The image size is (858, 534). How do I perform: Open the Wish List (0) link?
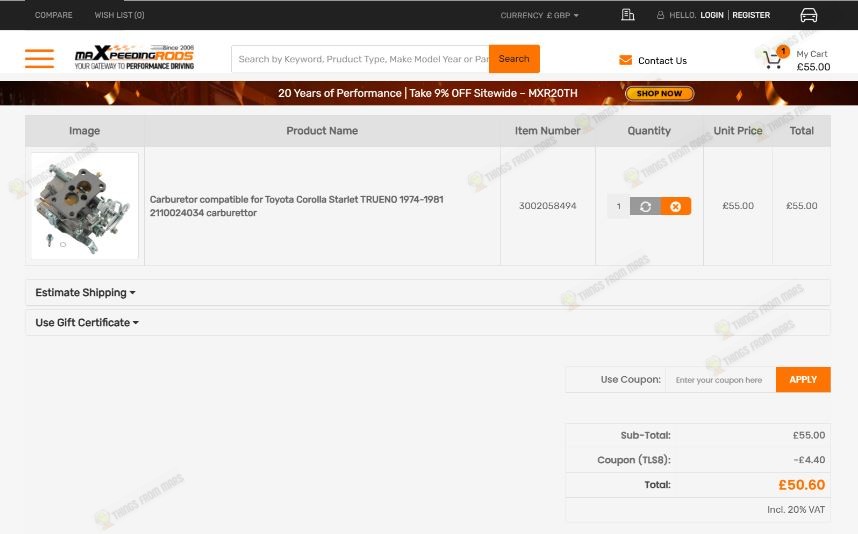tap(119, 15)
